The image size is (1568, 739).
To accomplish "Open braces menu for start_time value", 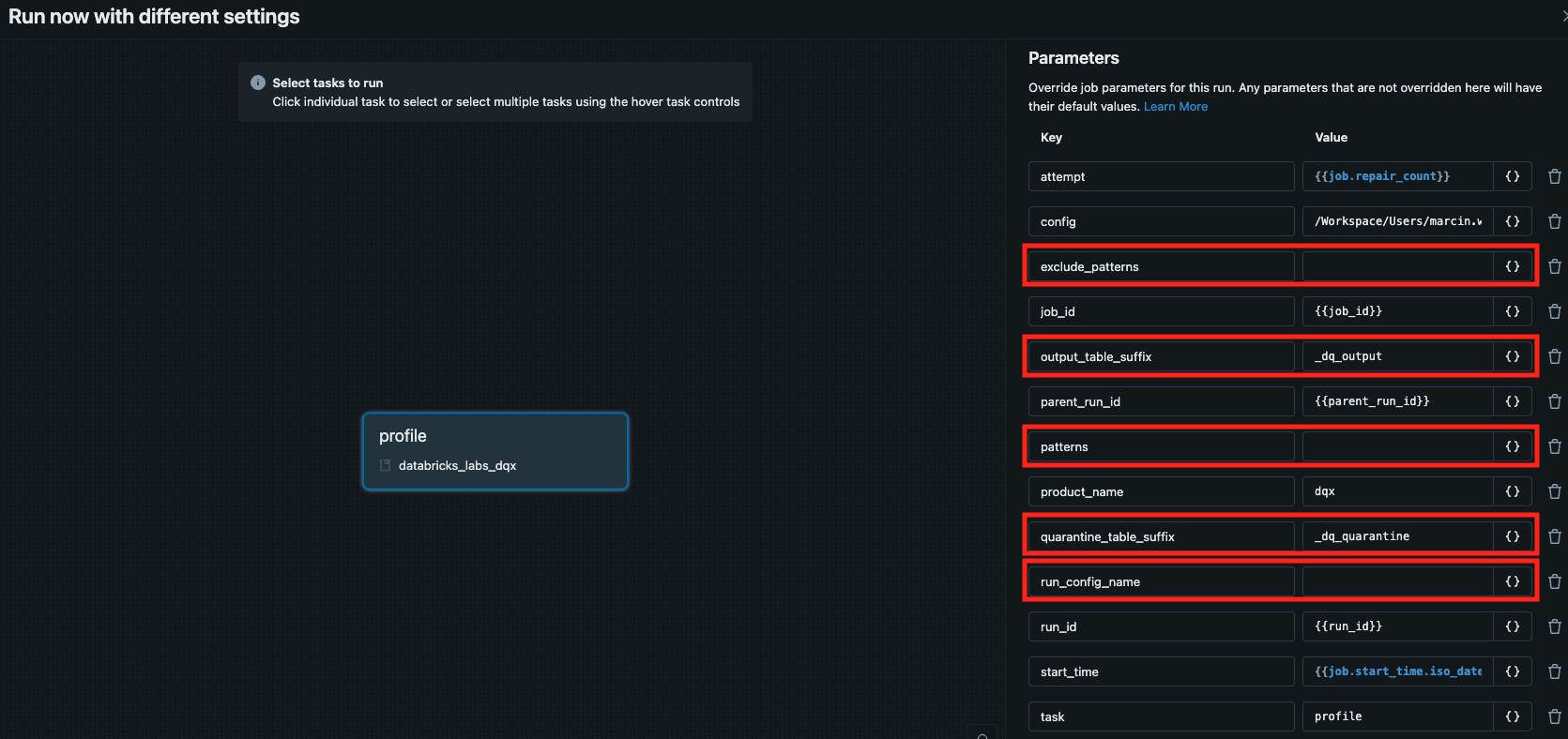I will [x=1512, y=671].
